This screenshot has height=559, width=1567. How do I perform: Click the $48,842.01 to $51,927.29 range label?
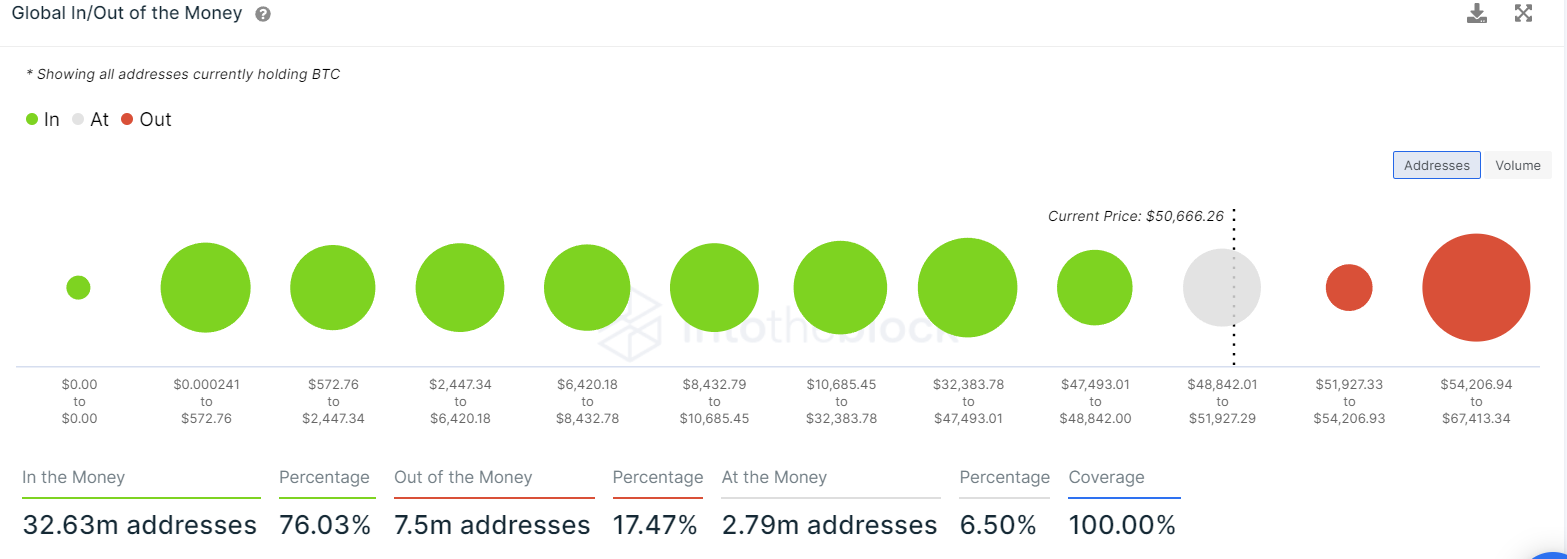(1222, 401)
